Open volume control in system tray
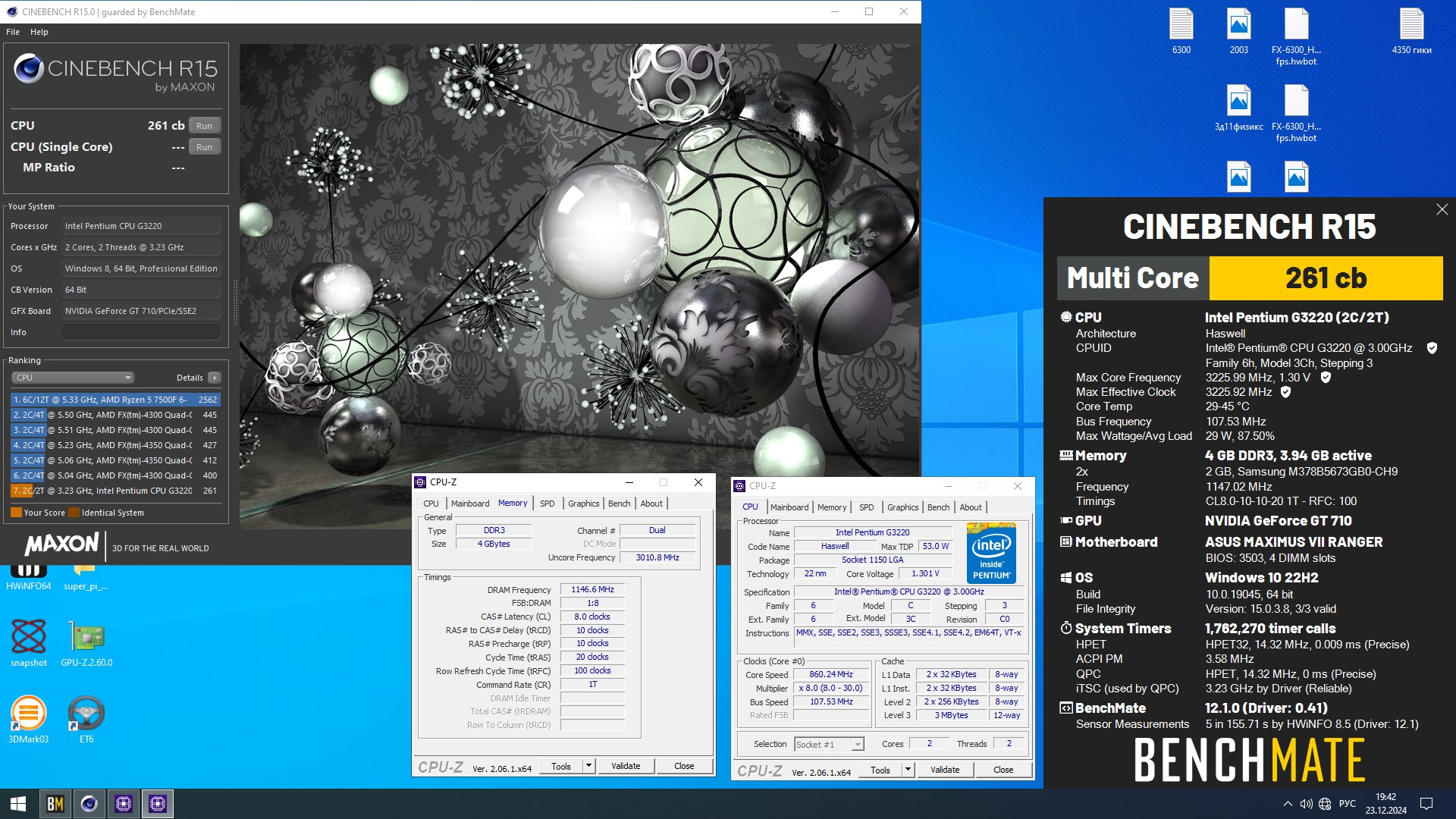The image size is (1456, 819). [1306, 804]
